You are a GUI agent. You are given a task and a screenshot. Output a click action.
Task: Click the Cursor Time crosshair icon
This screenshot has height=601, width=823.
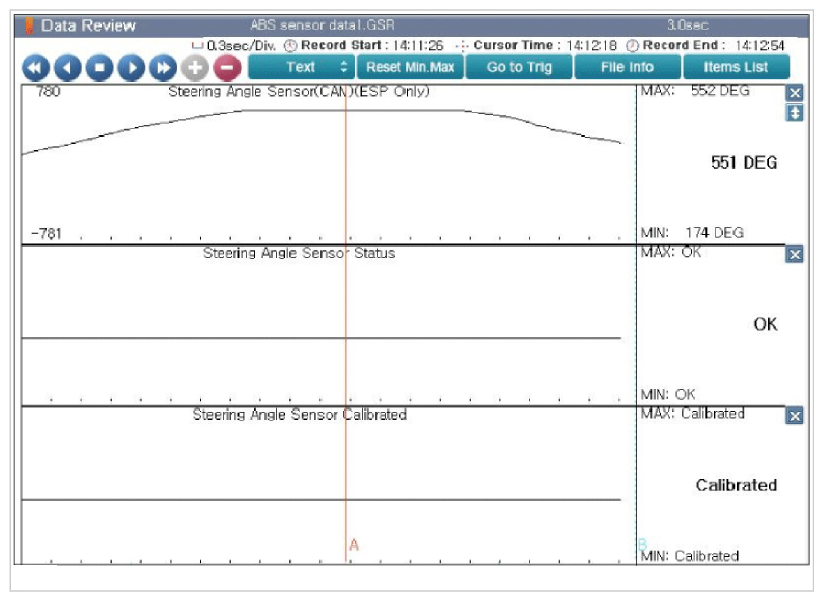(462, 46)
